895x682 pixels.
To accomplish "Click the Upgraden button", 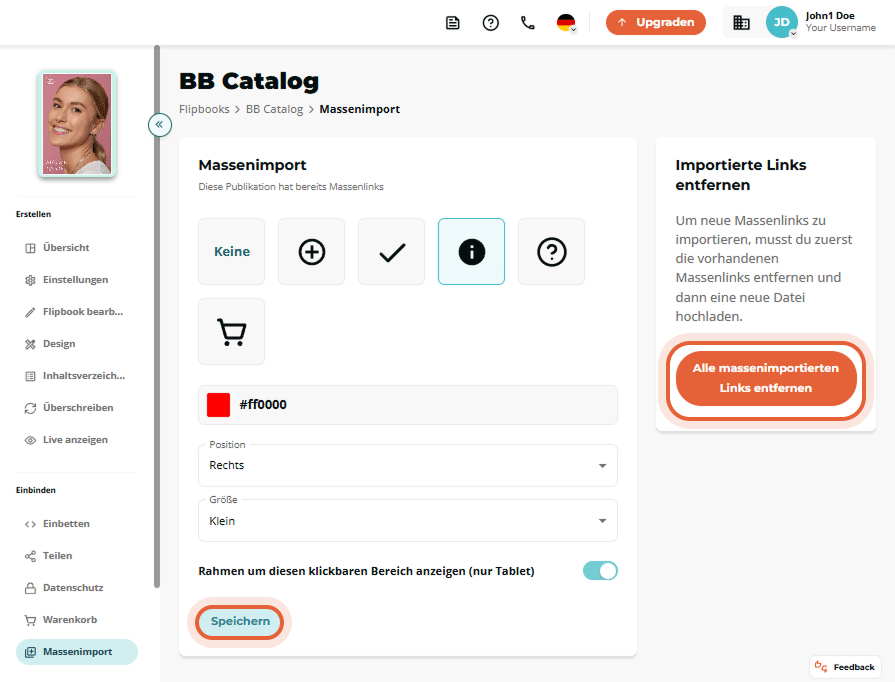I will (x=655, y=22).
